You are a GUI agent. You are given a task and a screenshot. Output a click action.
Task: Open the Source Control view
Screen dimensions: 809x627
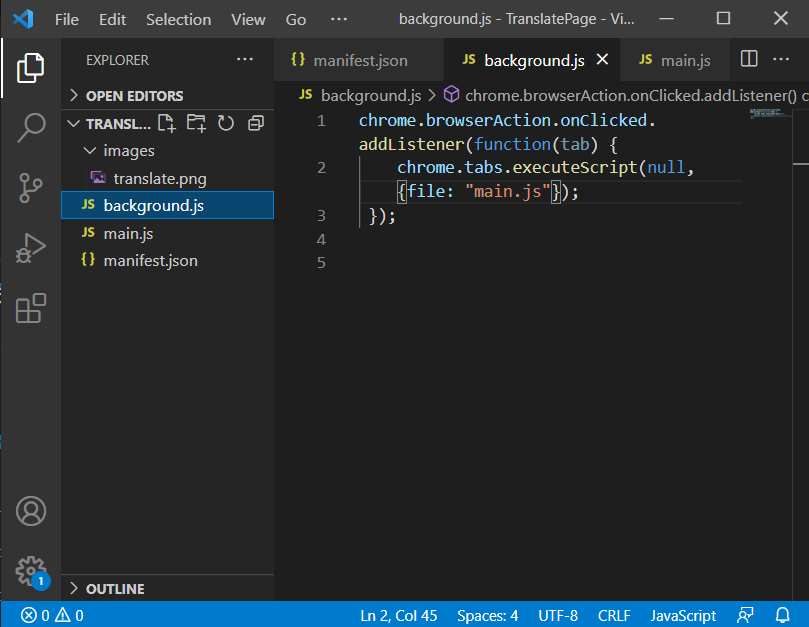point(31,188)
